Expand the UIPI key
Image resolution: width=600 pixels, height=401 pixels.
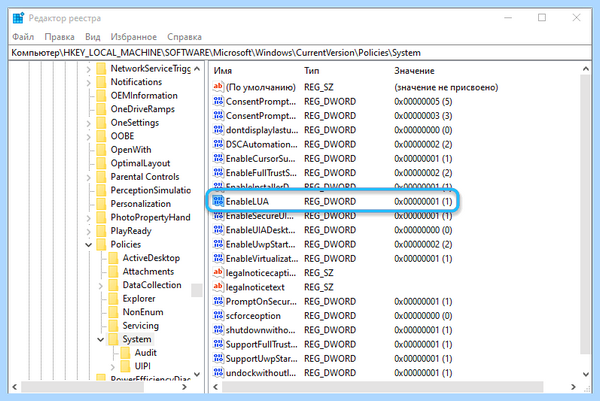[x=112, y=367]
